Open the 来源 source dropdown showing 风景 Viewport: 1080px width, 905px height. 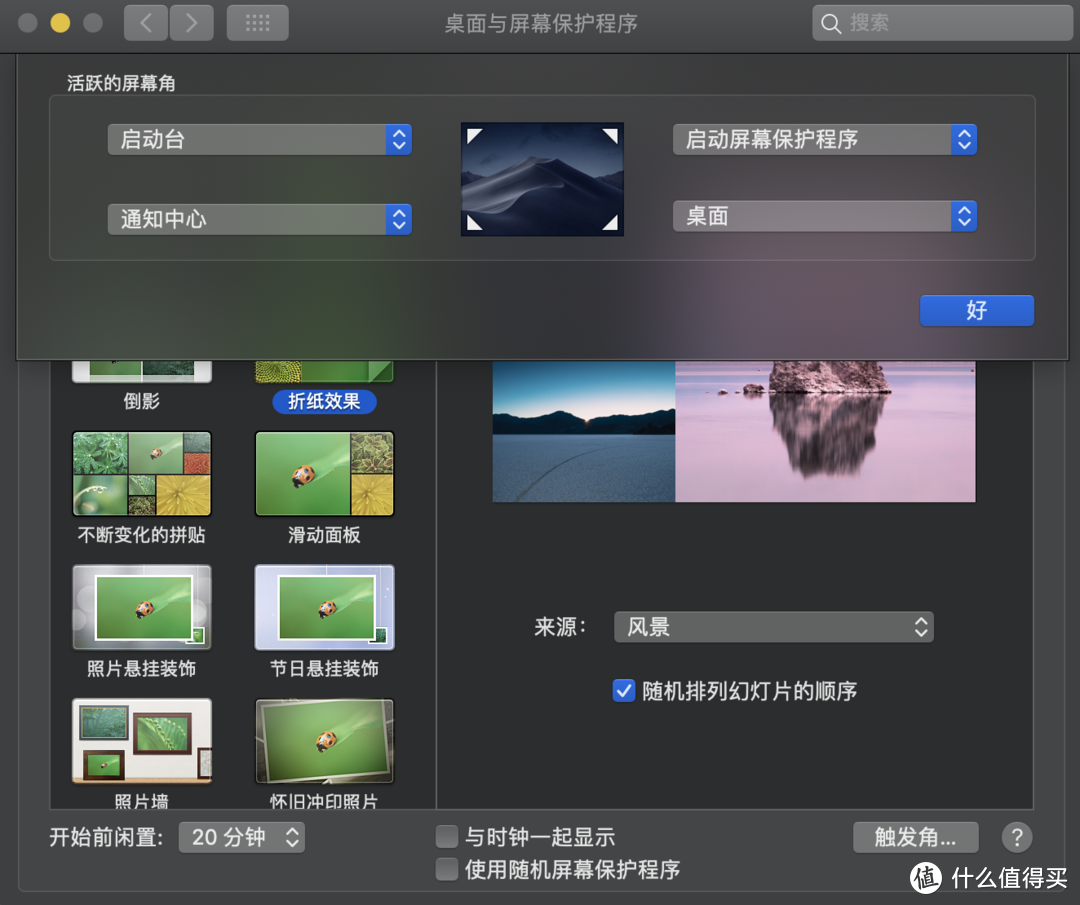pyautogui.click(x=773, y=626)
